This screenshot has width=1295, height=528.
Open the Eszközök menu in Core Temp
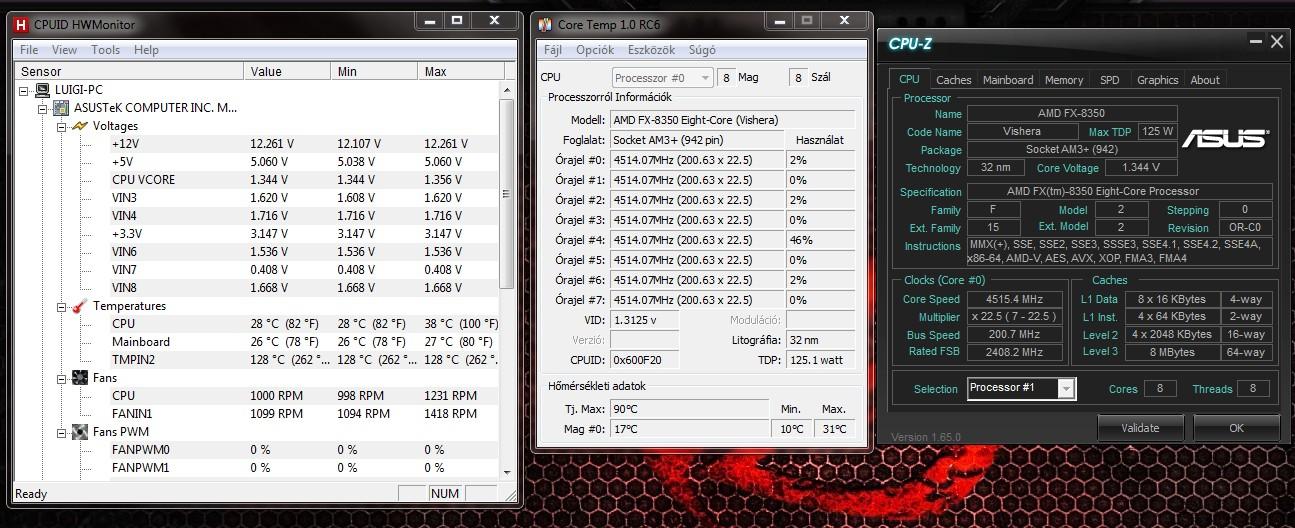tap(651, 50)
